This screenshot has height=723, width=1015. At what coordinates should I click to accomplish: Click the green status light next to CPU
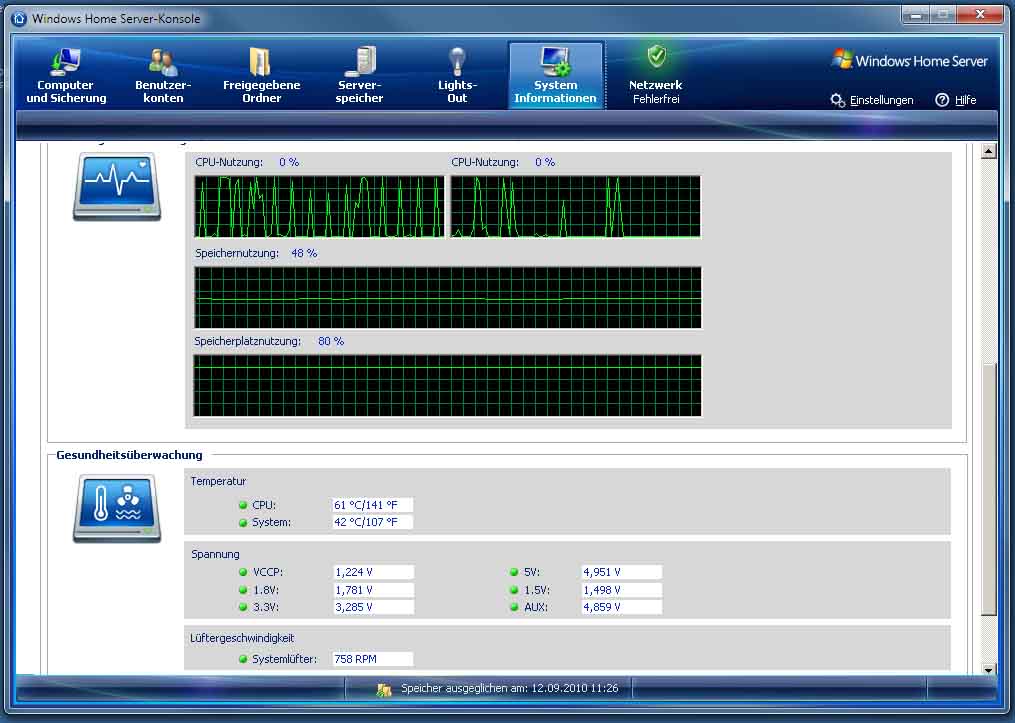click(243, 505)
